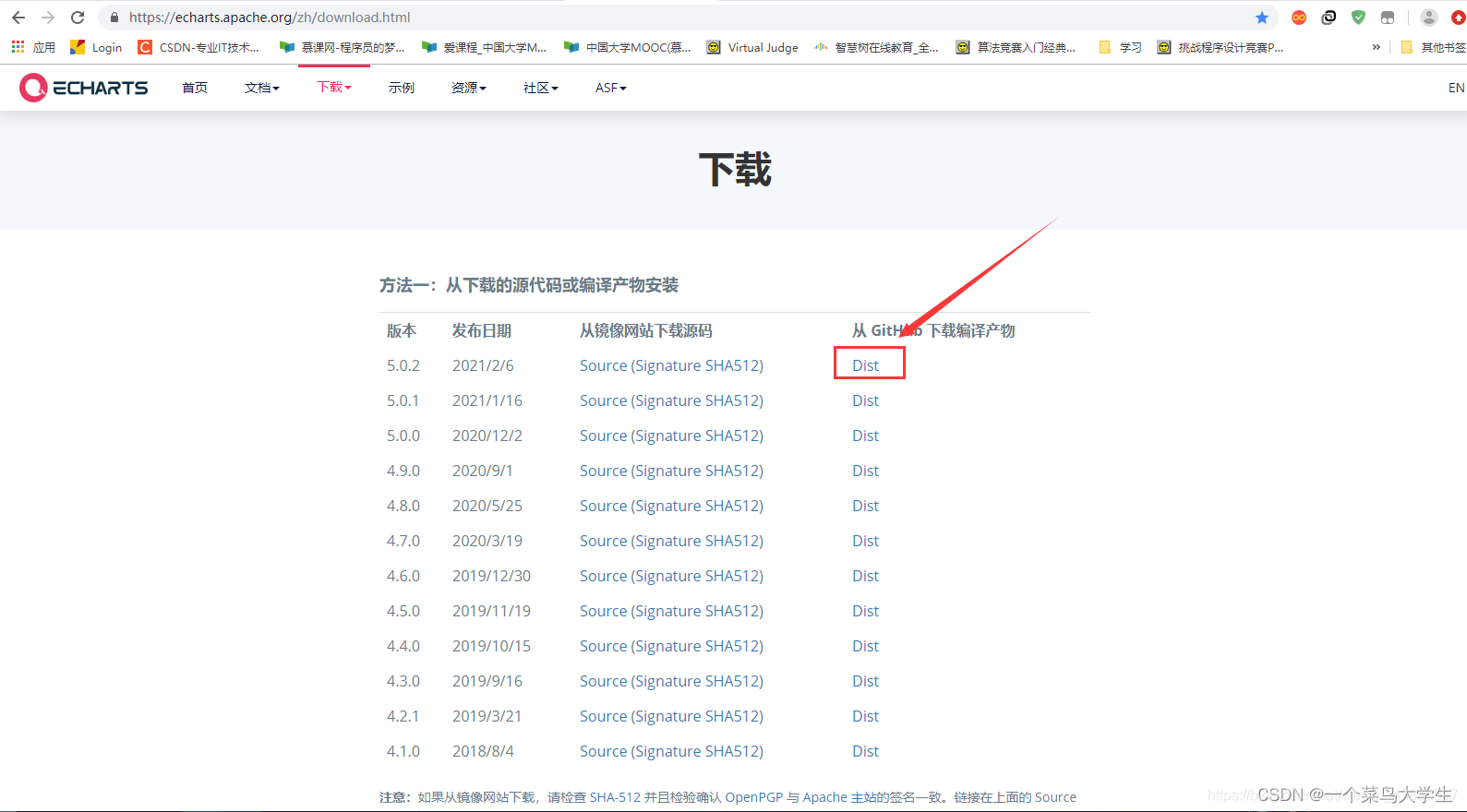Screen dimensions: 1467x812
Task: Expand the 资源 dropdown menu
Action: point(468,88)
